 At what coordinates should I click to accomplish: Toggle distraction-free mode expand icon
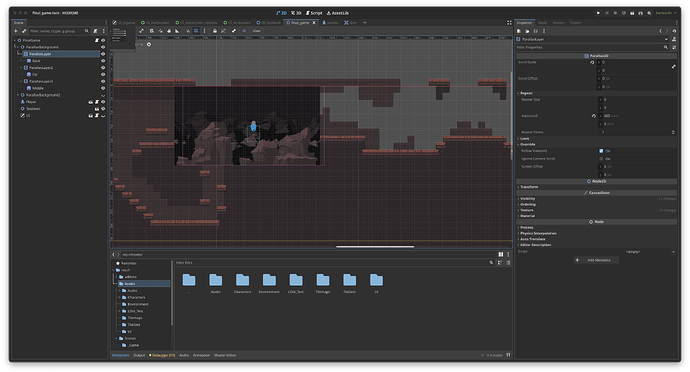pyautogui.click(x=509, y=23)
